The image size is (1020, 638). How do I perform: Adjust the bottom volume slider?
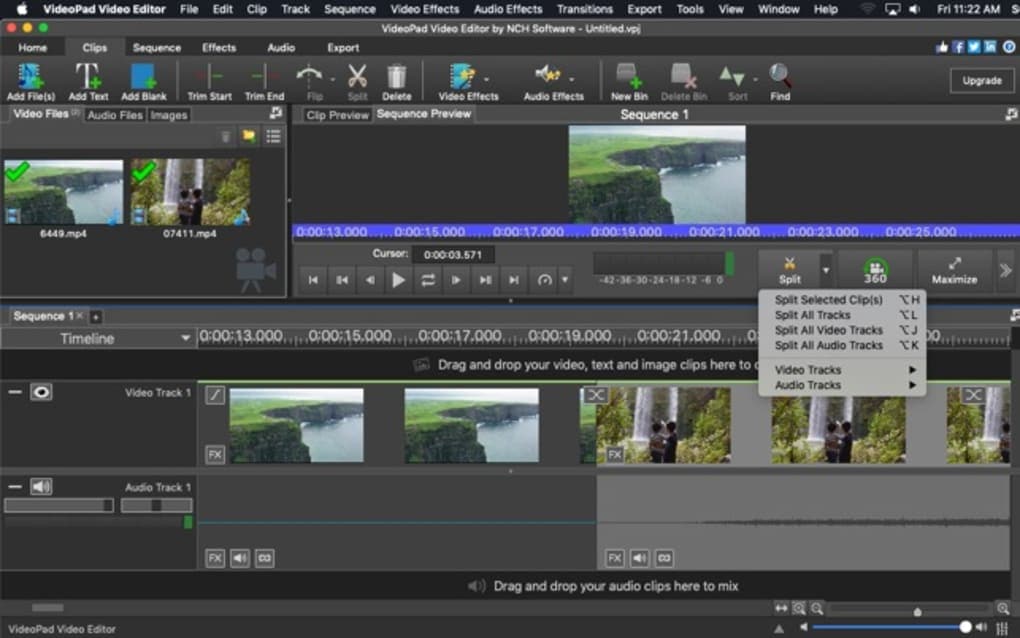tap(964, 627)
